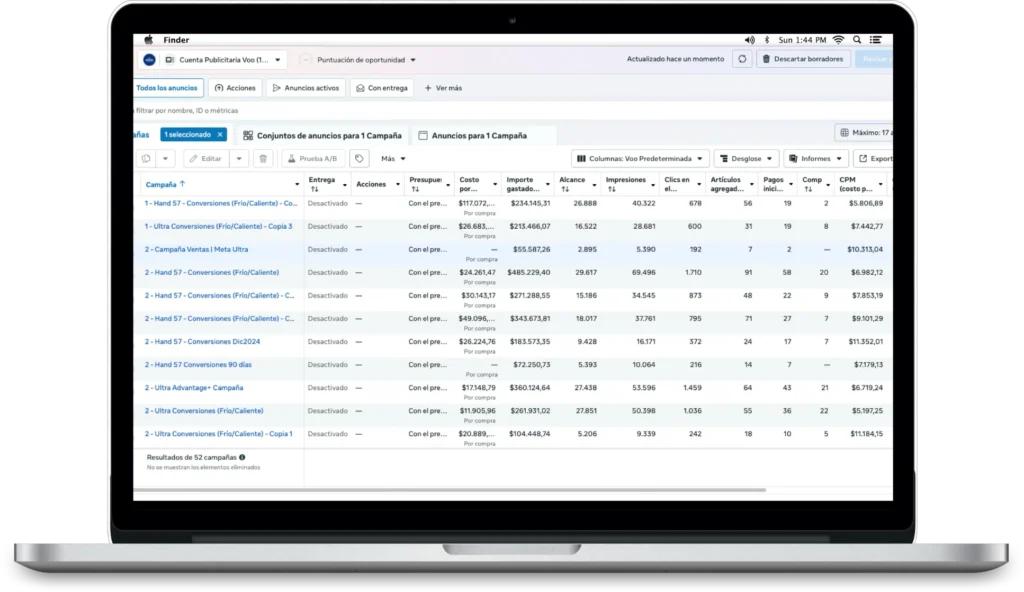Open the Puntuación de oportunidad dropdown
The height and width of the screenshot is (592, 1024).
pos(359,60)
